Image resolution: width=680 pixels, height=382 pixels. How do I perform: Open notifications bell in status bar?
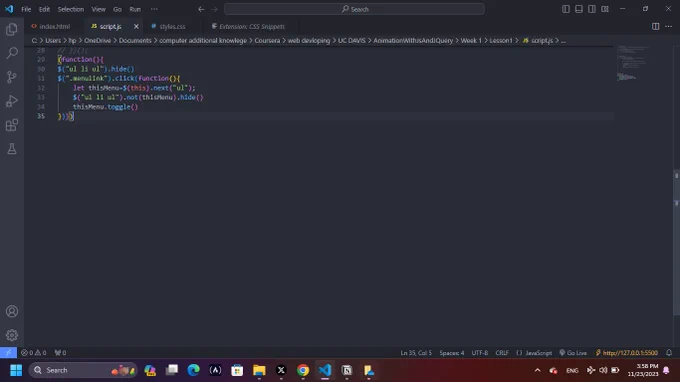(x=669, y=353)
